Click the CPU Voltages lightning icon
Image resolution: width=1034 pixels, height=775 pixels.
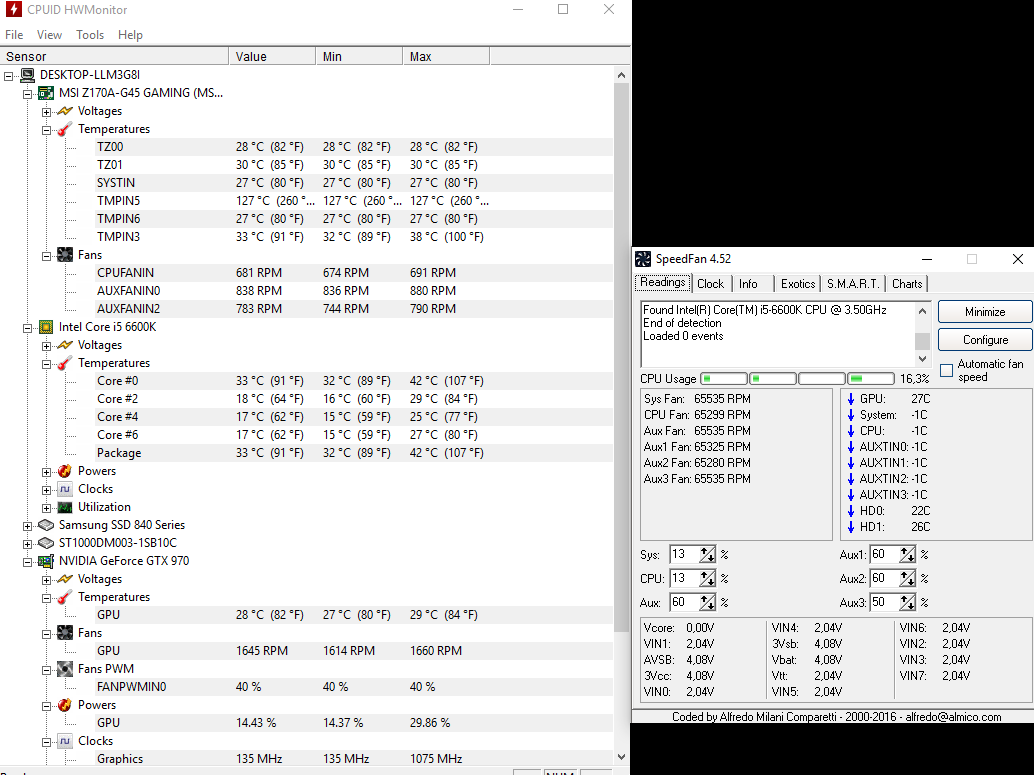tap(65, 345)
